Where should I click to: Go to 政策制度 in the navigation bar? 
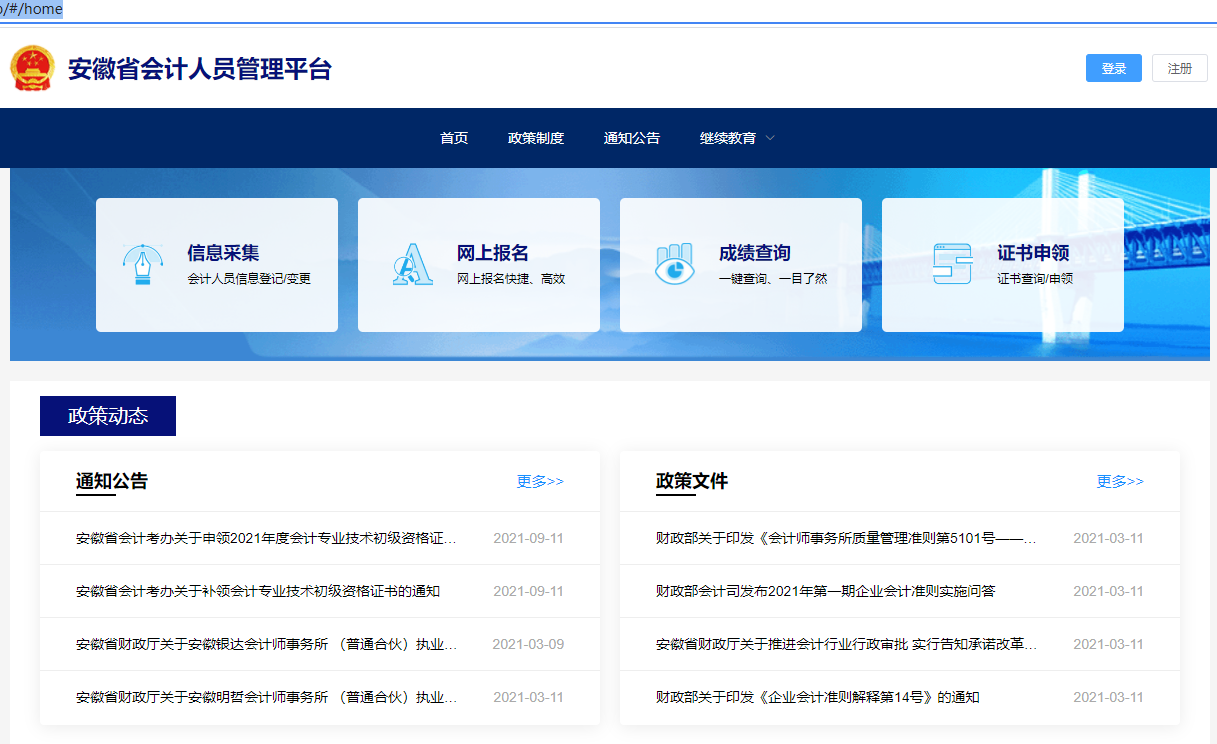(536, 138)
